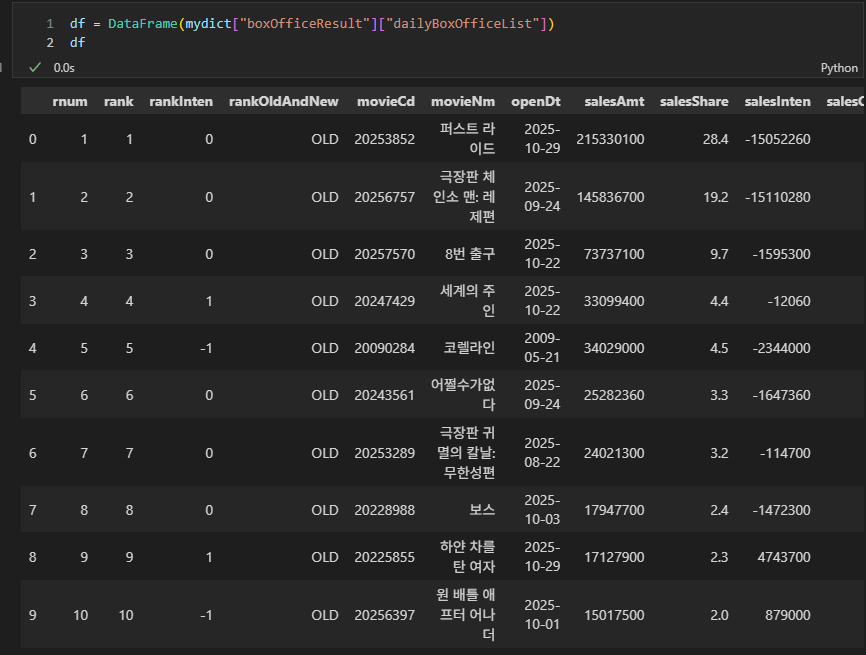Click openDt value 2025-10-03
This screenshot has width=866, height=655.
[542, 510]
